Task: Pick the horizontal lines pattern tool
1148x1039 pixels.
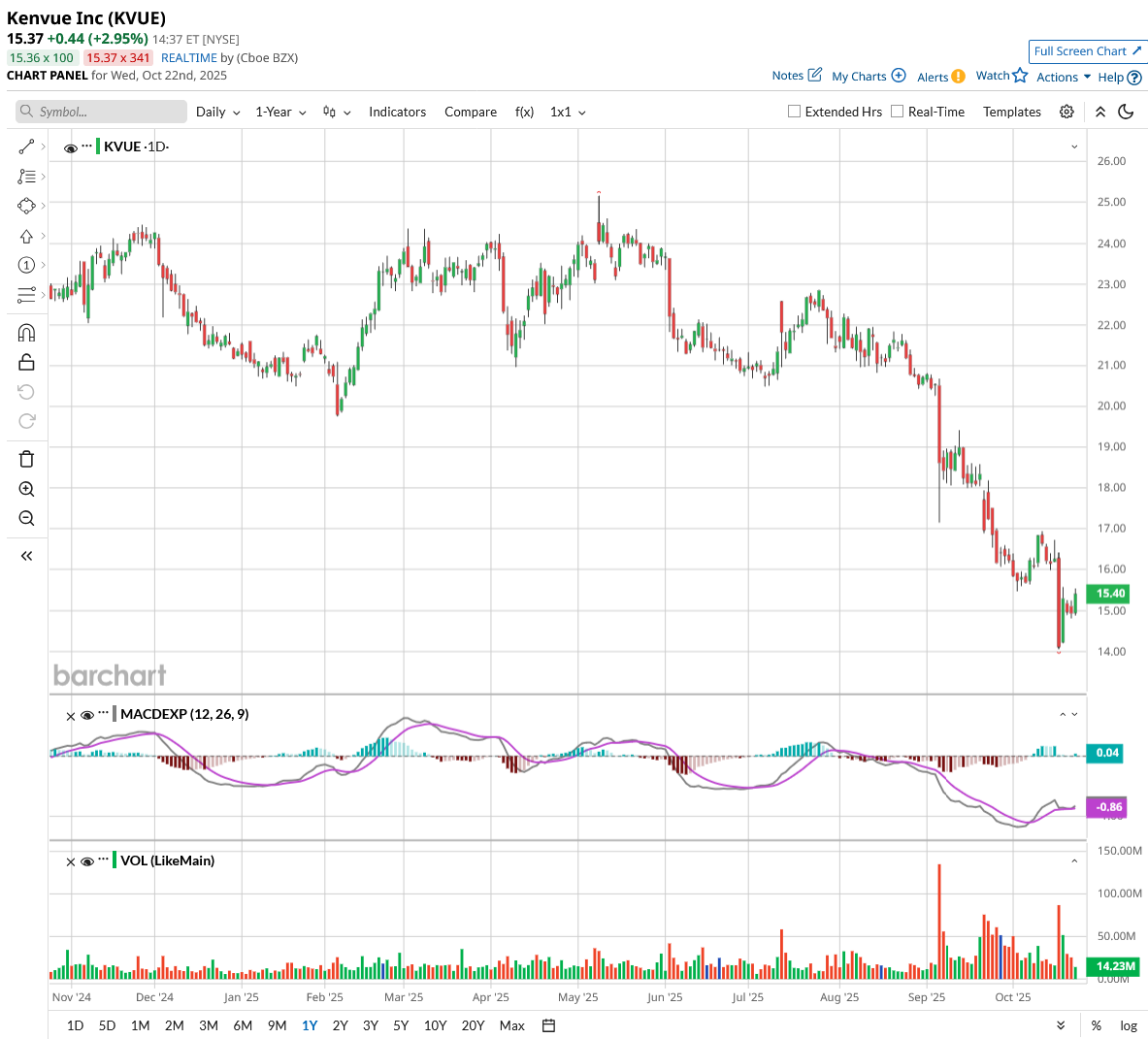Action: coord(26,295)
